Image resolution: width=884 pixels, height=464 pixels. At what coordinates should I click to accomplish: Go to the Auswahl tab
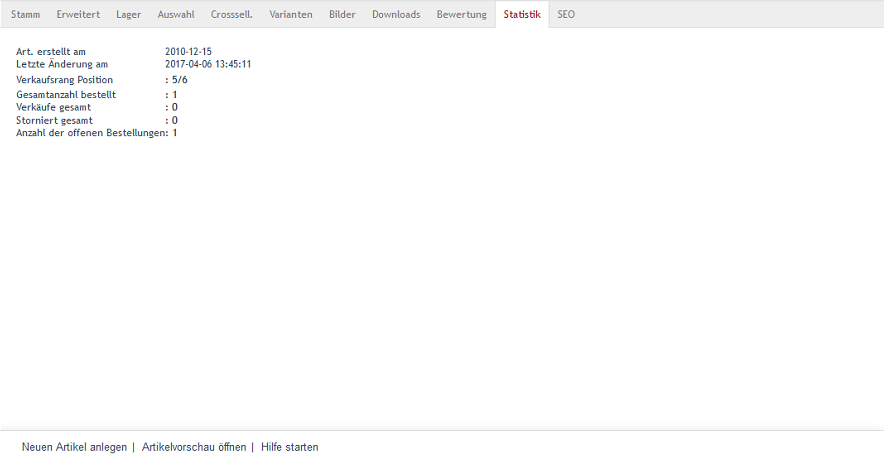click(x=176, y=15)
